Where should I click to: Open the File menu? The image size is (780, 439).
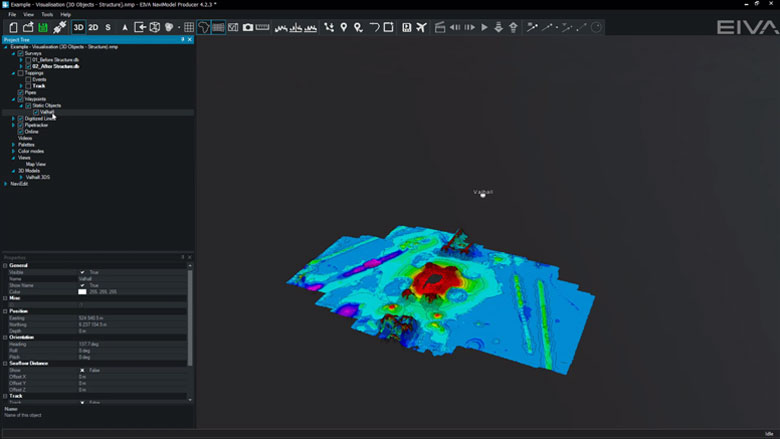(12, 15)
